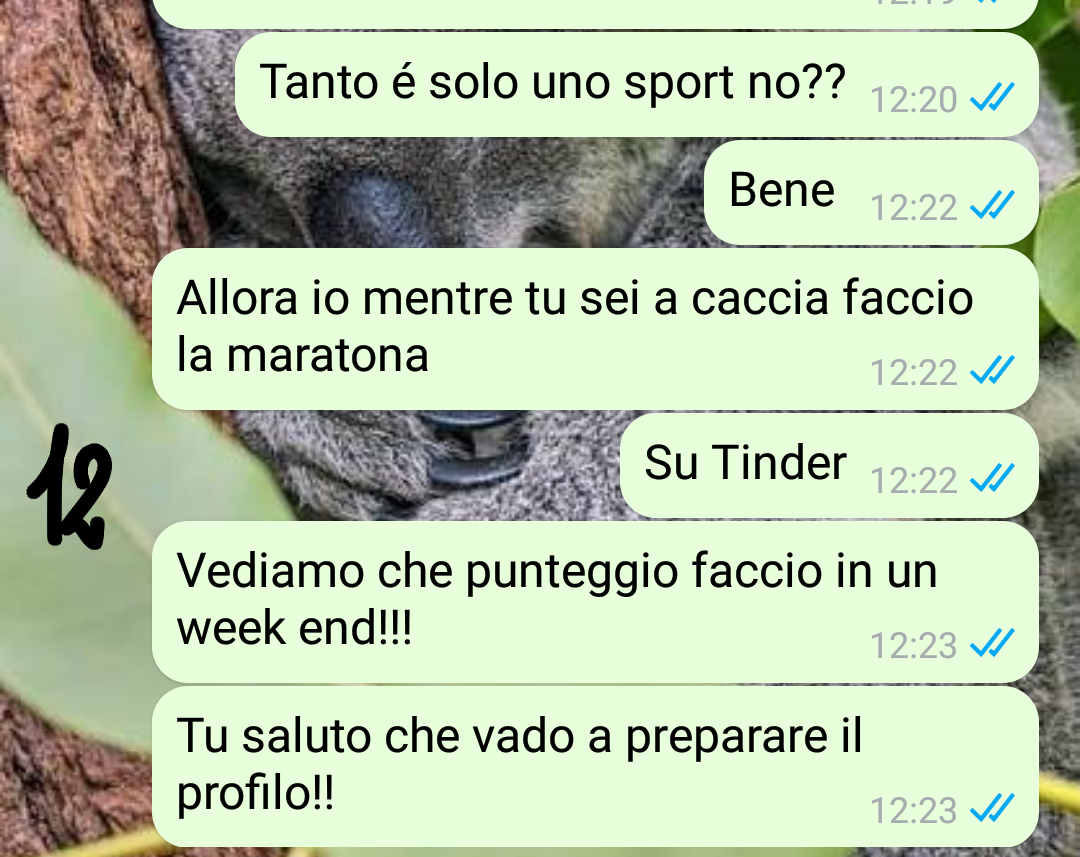Click the 12:22 timestamp beside 'Bene'

pos(914,208)
